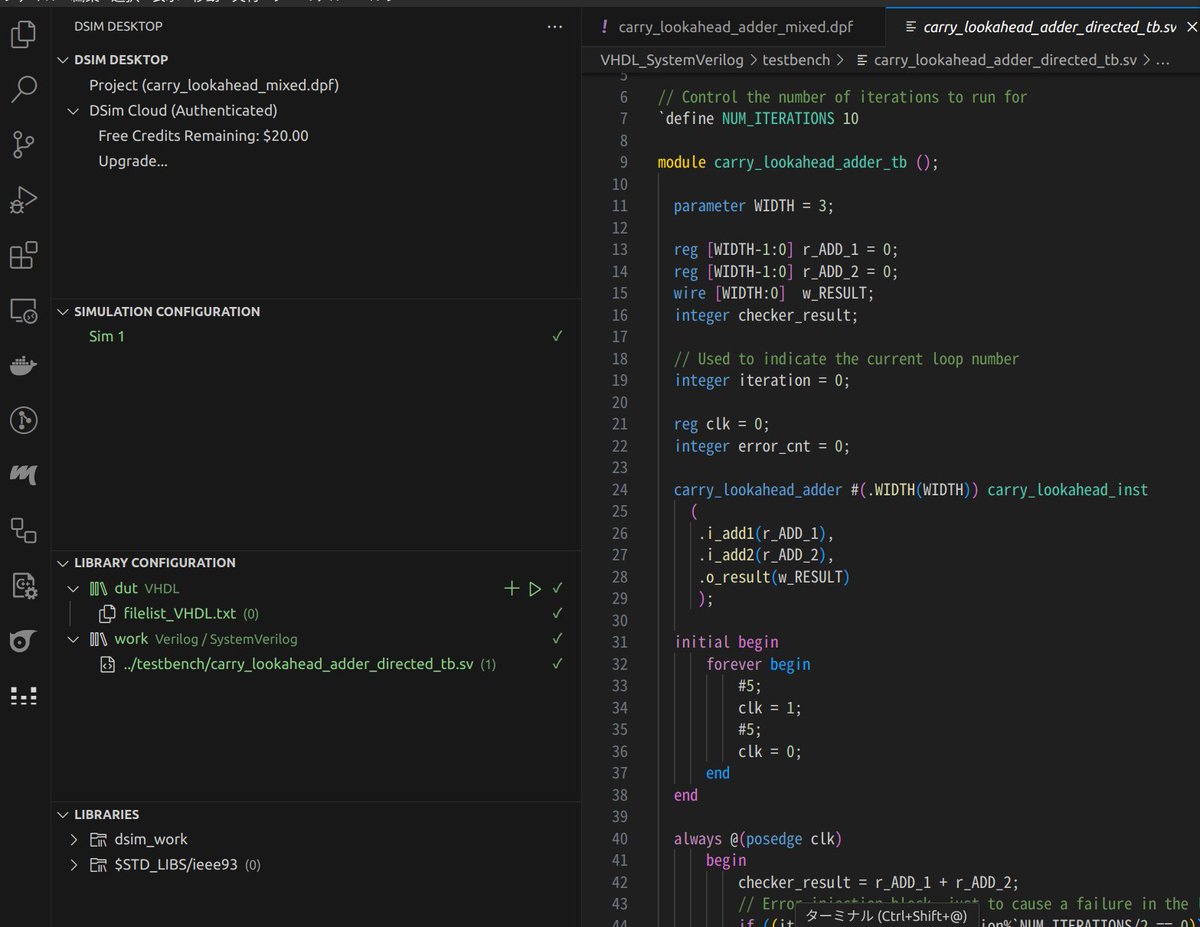Add a file to dut library

[511, 589]
